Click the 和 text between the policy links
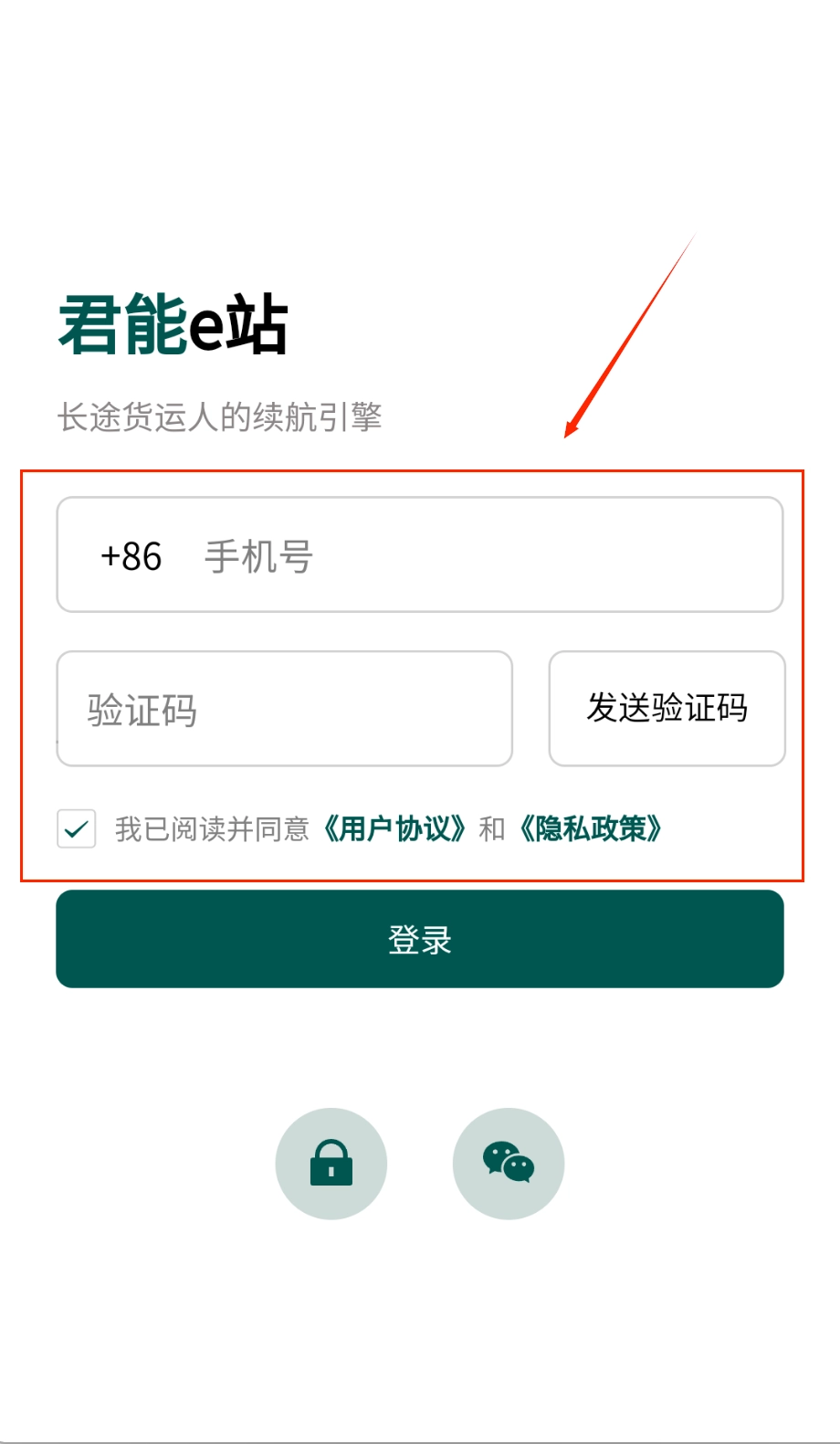This screenshot has height=1444, width=840. [x=492, y=829]
